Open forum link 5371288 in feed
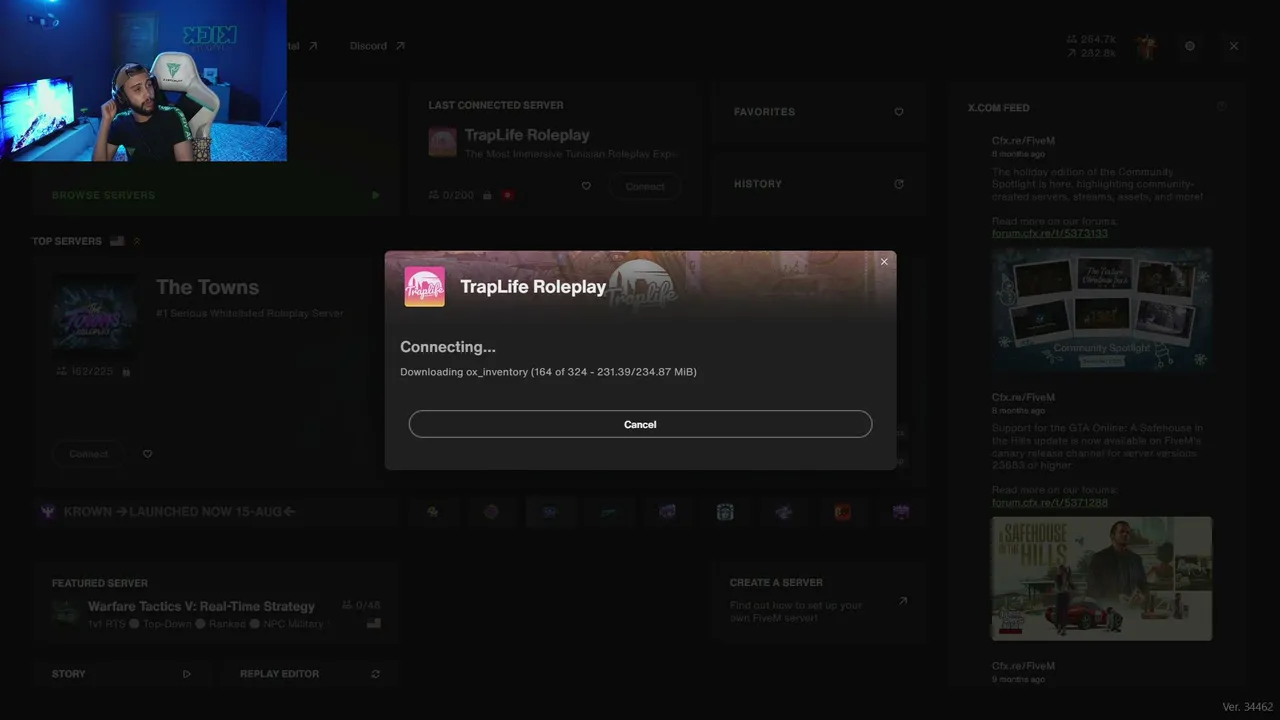This screenshot has height=720, width=1280. 1050,502
